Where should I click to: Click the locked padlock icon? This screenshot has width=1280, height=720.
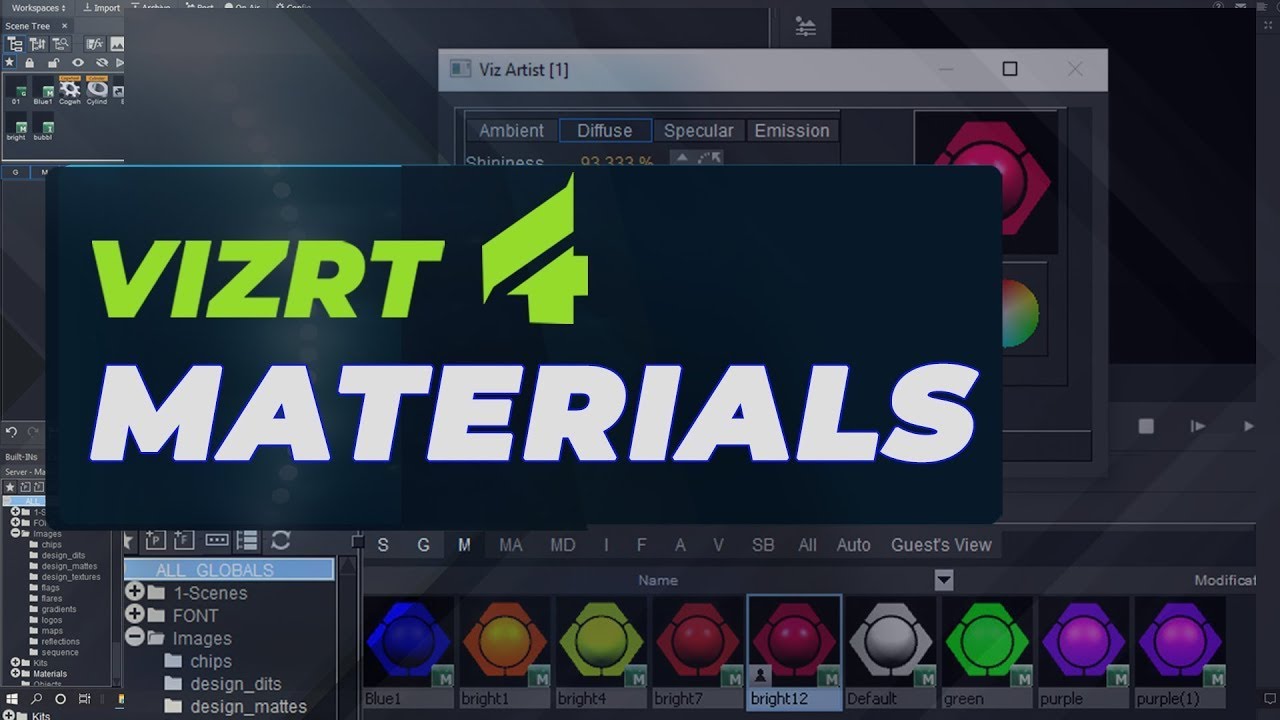click(x=30, y=63)
